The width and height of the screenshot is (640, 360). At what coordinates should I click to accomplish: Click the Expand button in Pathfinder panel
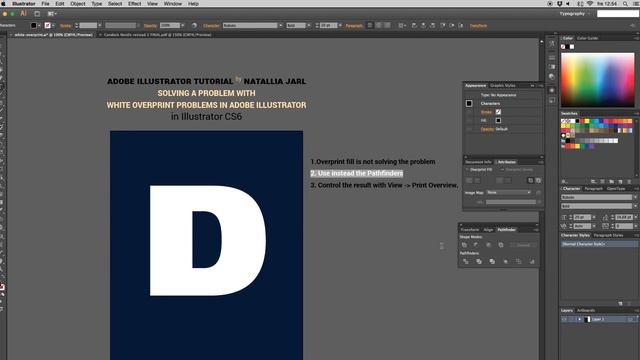tap(524, 245)
